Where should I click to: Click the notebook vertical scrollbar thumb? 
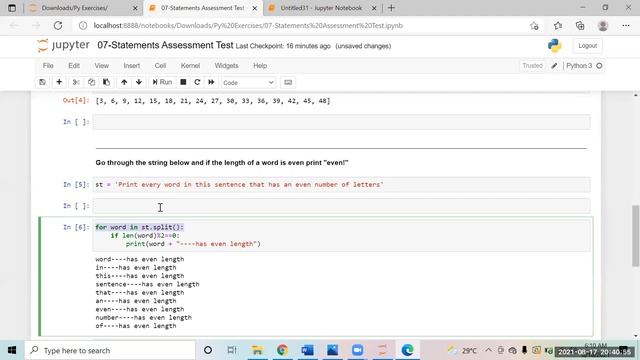pos(636,236)
